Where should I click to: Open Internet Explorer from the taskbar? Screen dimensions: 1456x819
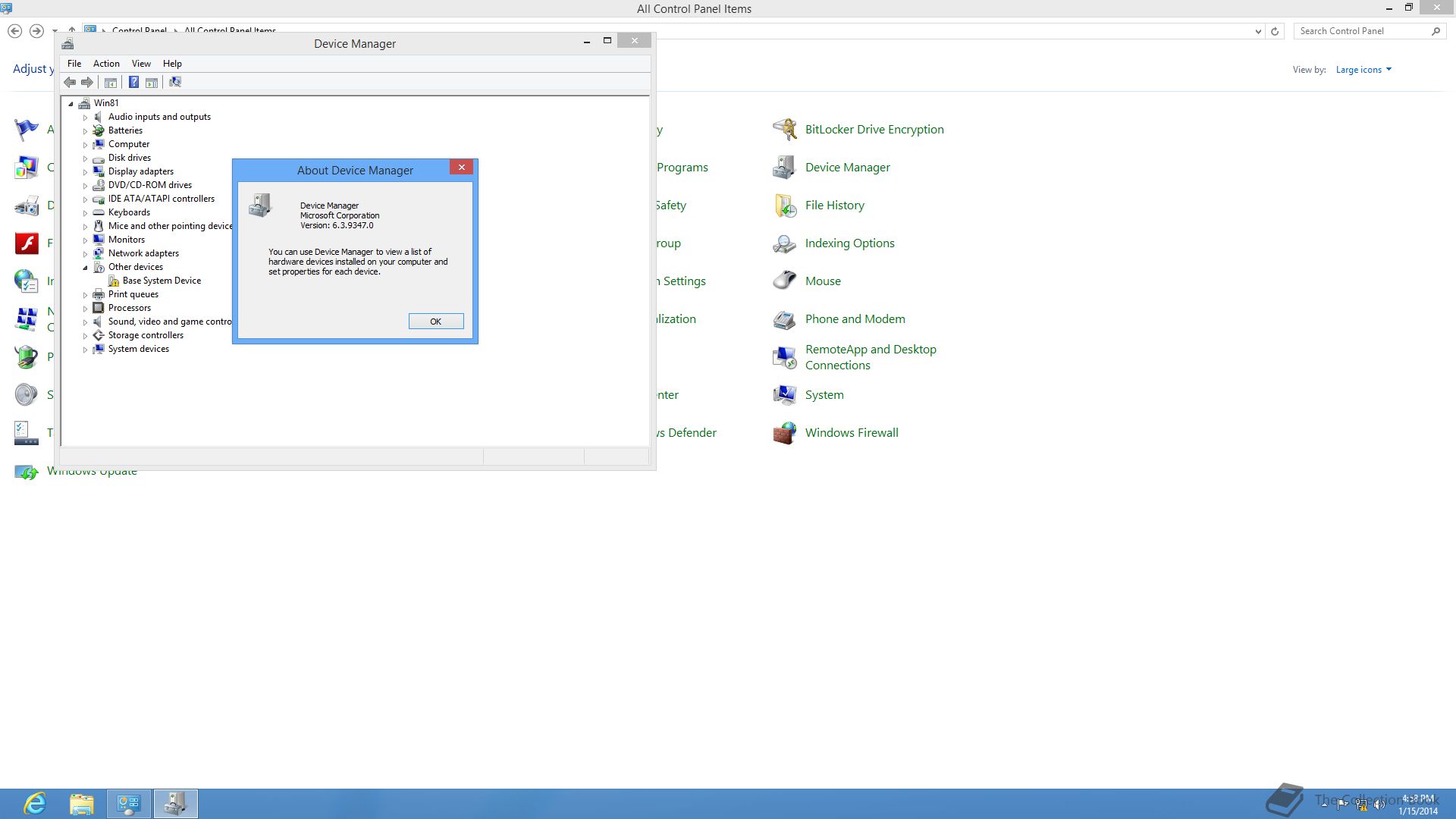35,804
